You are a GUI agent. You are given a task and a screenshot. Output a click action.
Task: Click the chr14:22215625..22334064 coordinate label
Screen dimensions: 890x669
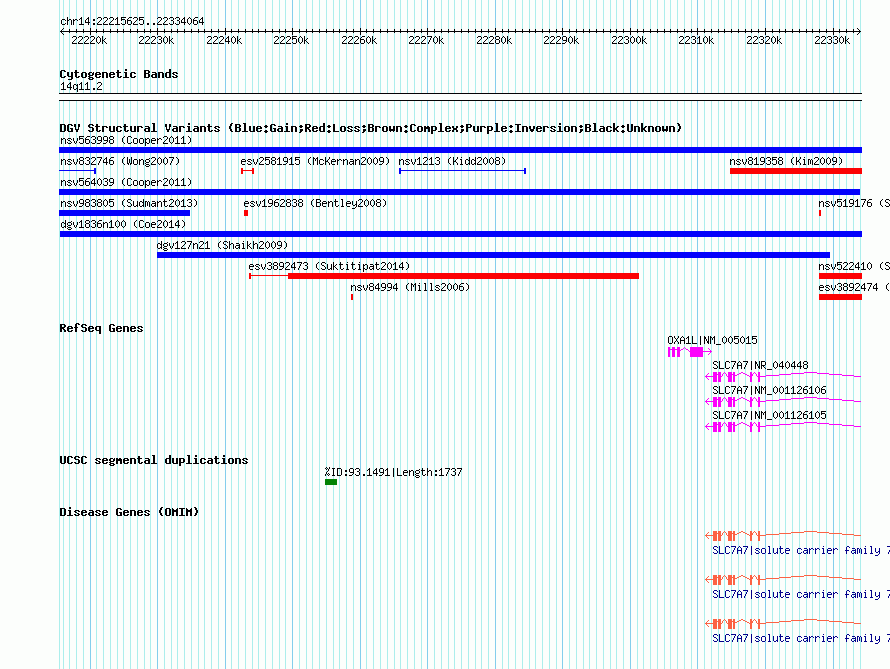[x=132, y=21]
